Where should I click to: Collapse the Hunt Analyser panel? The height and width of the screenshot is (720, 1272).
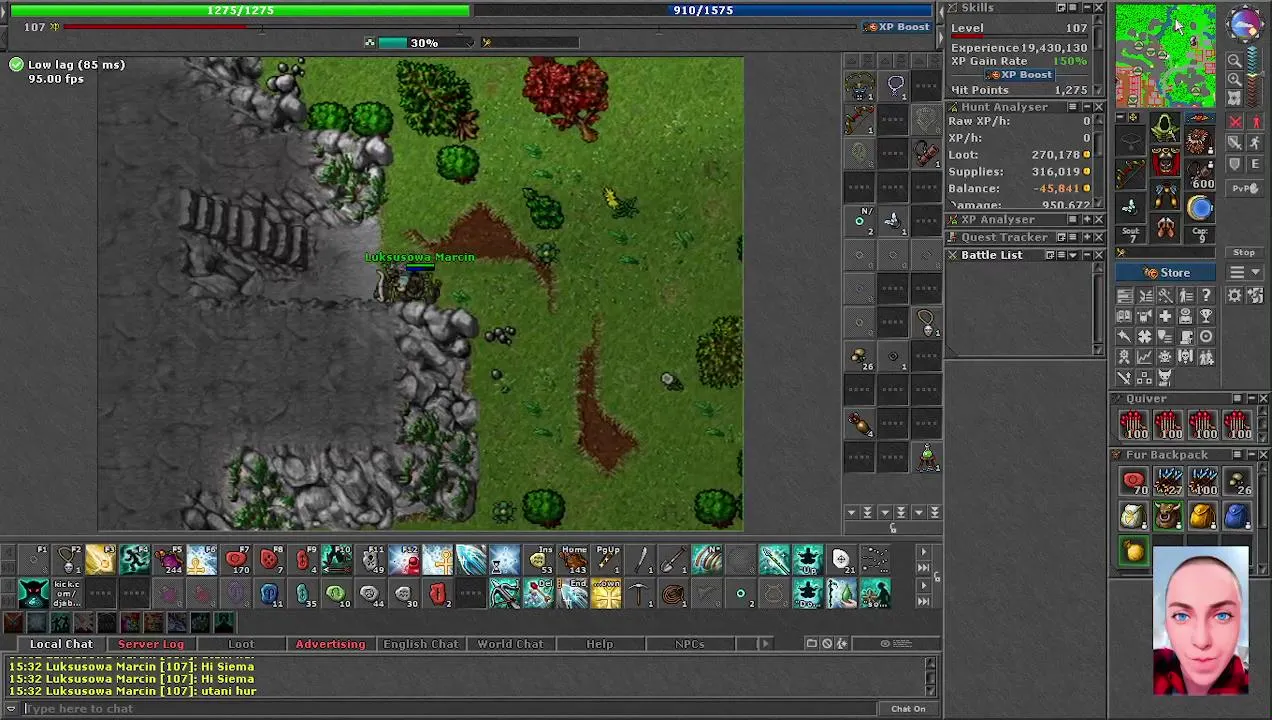[1087, 107]
